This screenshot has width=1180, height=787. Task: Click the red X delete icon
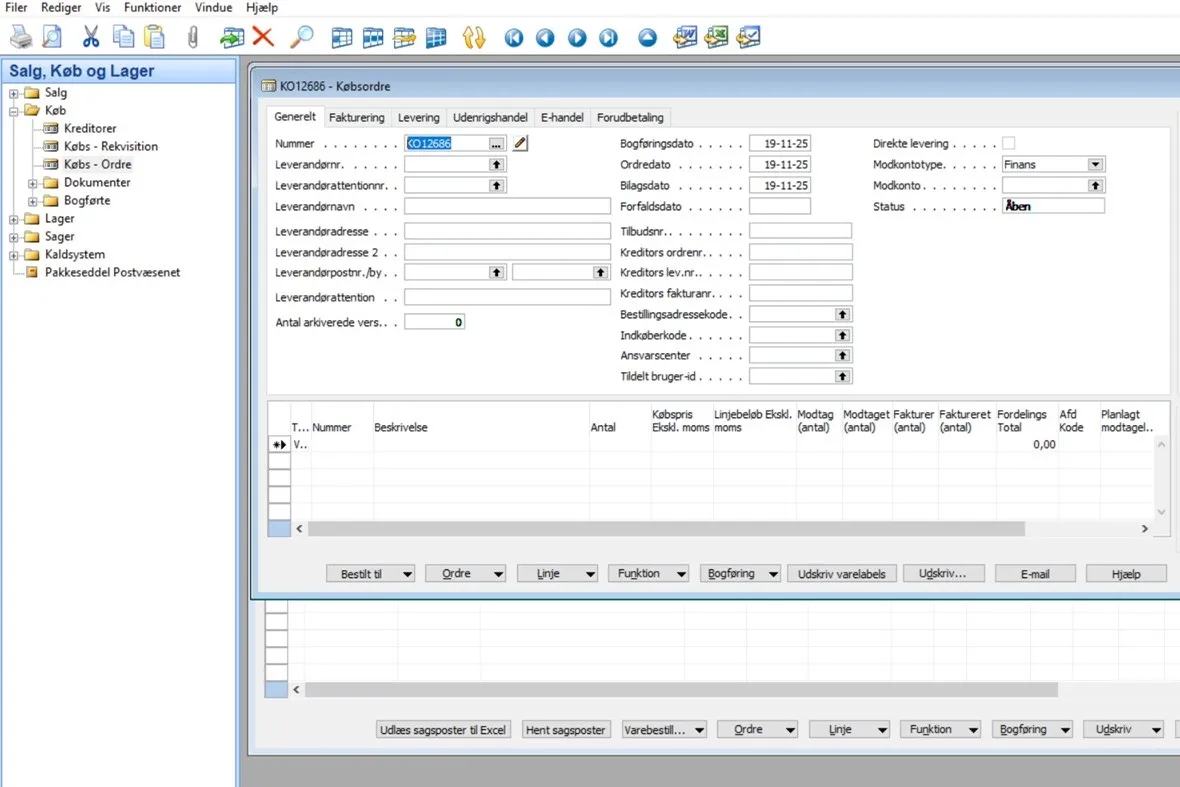pyautogui.click(x=263, y=38)
